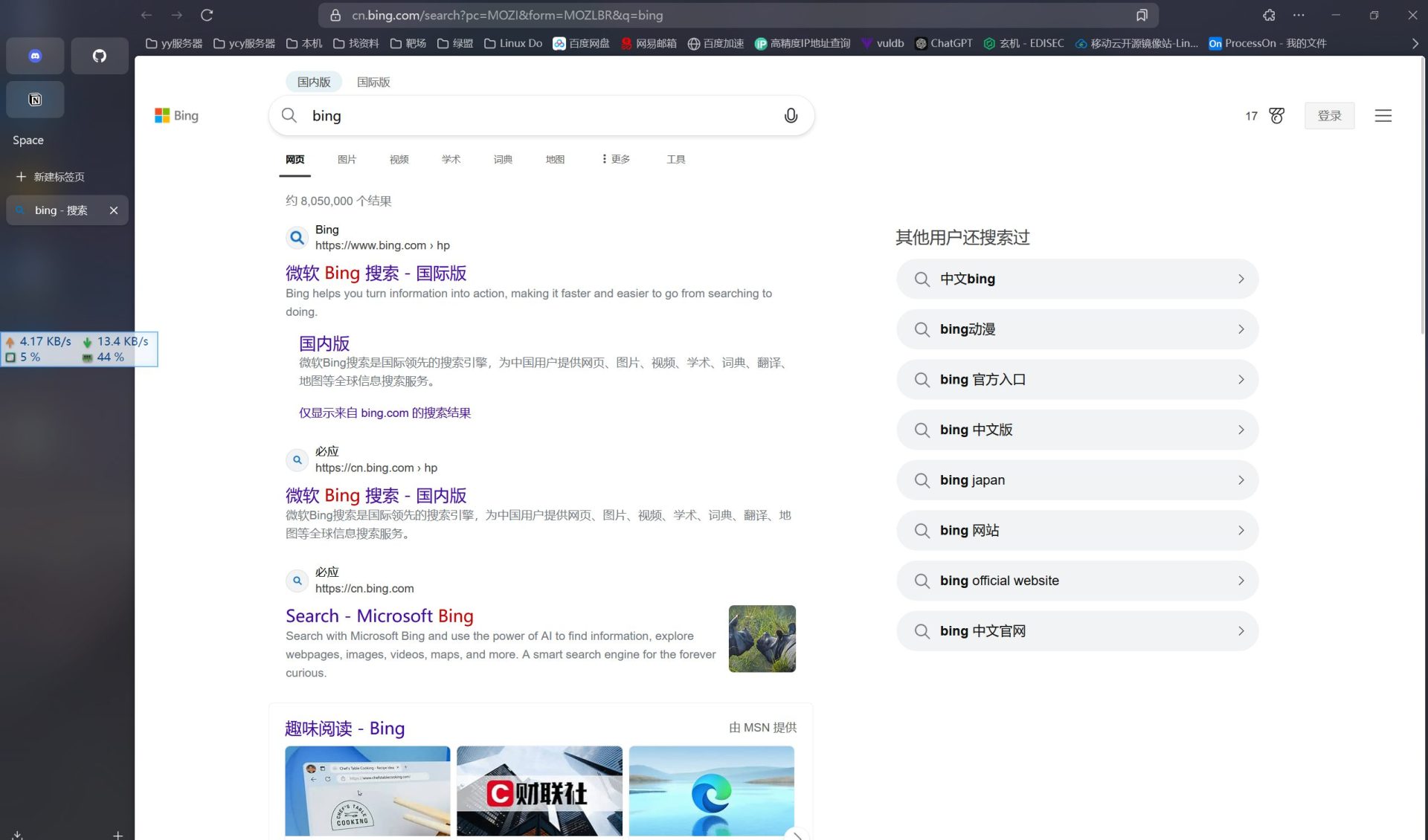The image size is (1428, 840).
Task: Click inside the Bing search input box
Action: 521,115
